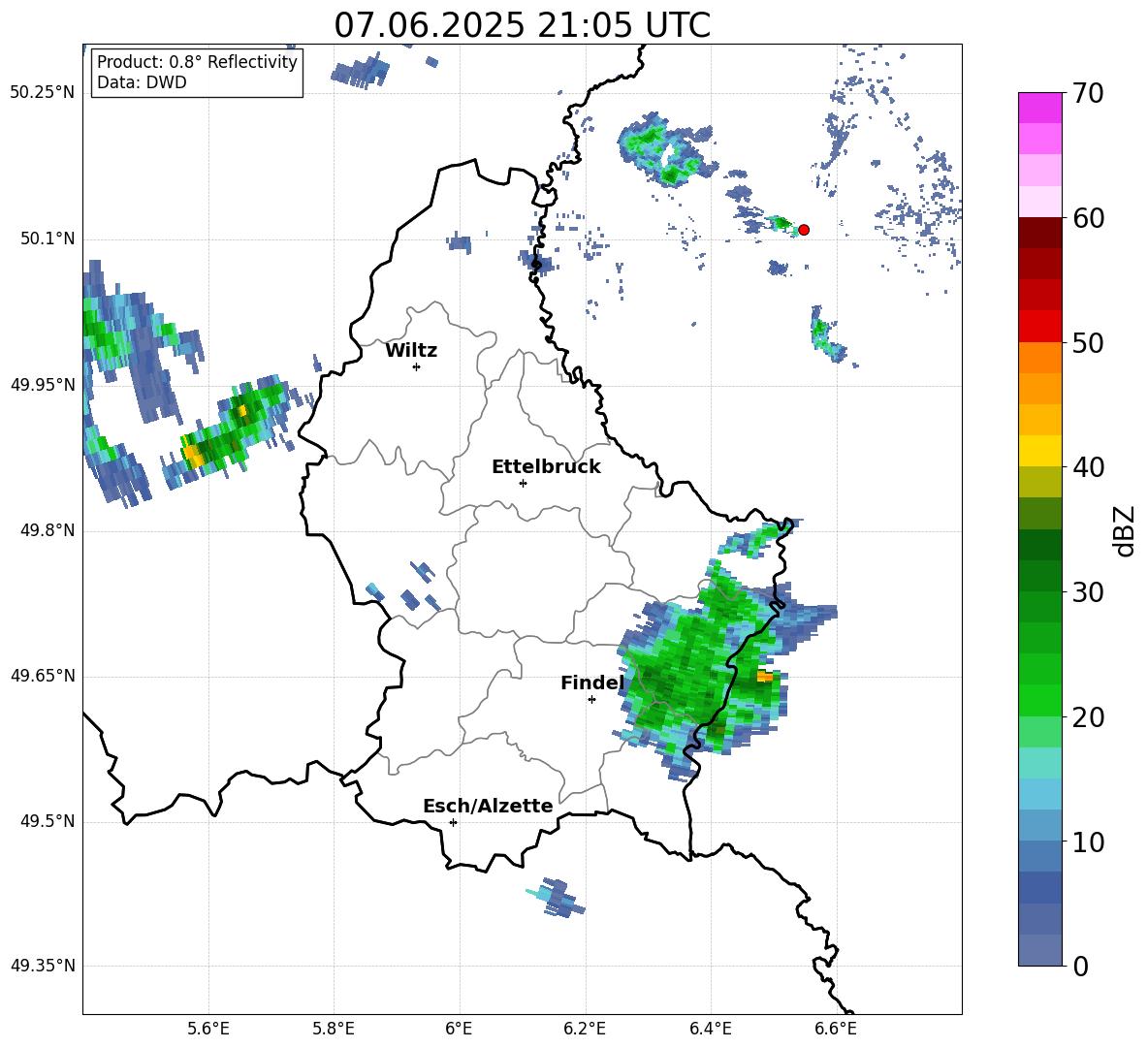1148x1048 pixels.
Task: Click the colorbar tick label 50
Action: click(1088, 342)
